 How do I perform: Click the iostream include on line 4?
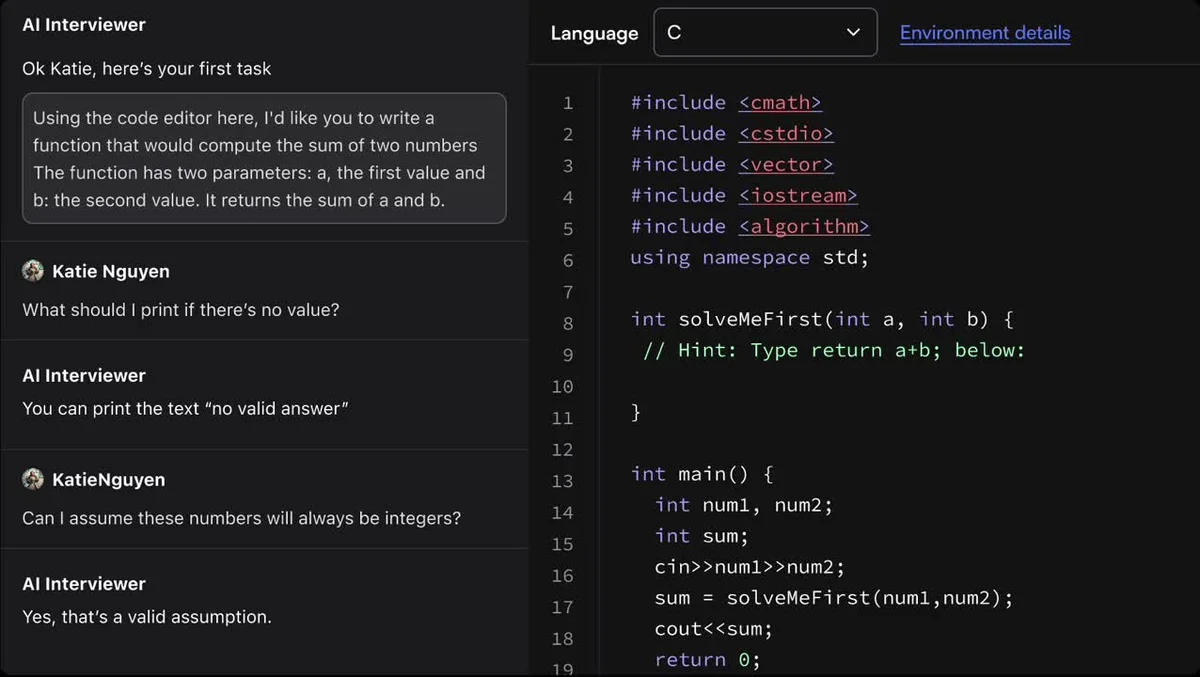798,196
